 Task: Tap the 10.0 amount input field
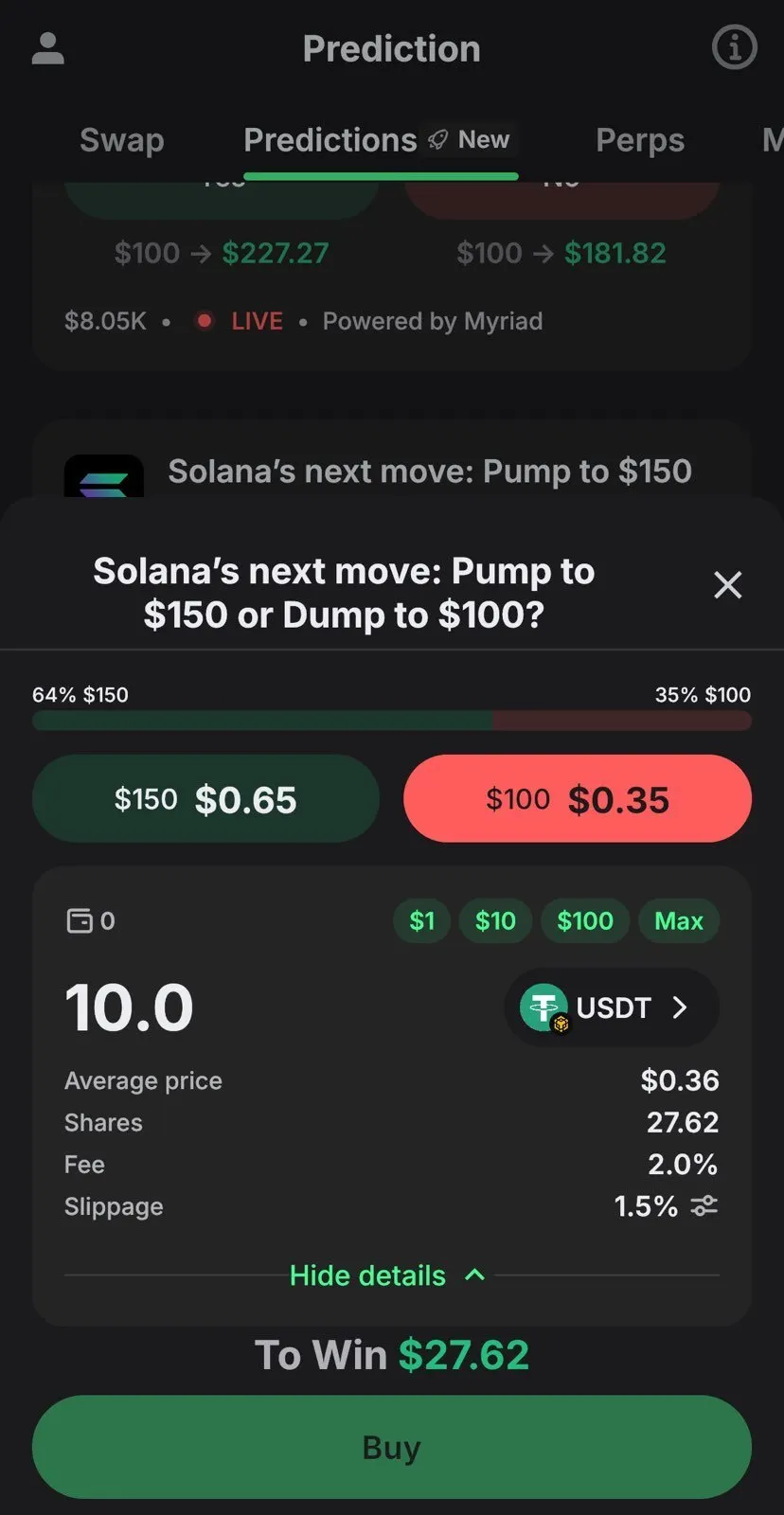[130, 1007]
